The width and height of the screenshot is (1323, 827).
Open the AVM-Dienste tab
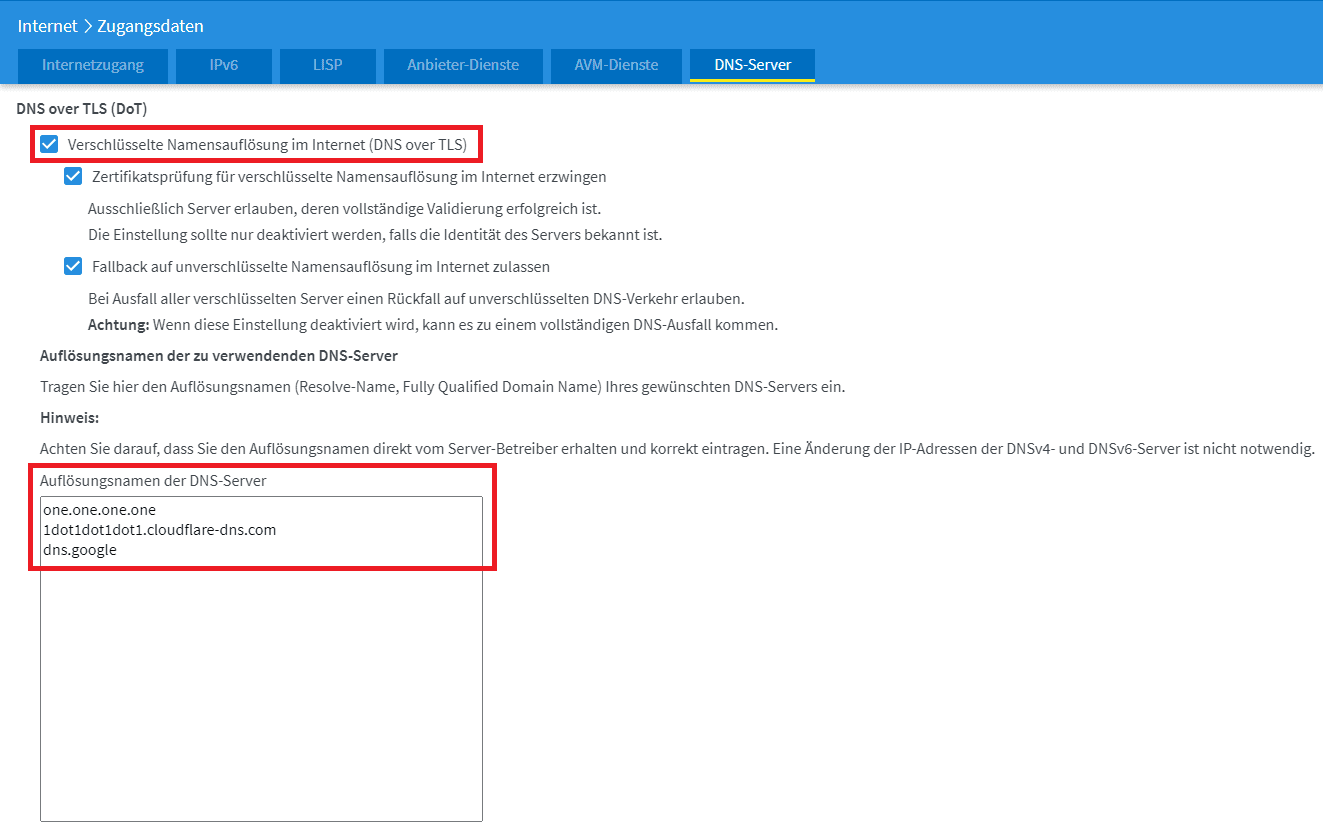tap(616, 65)
